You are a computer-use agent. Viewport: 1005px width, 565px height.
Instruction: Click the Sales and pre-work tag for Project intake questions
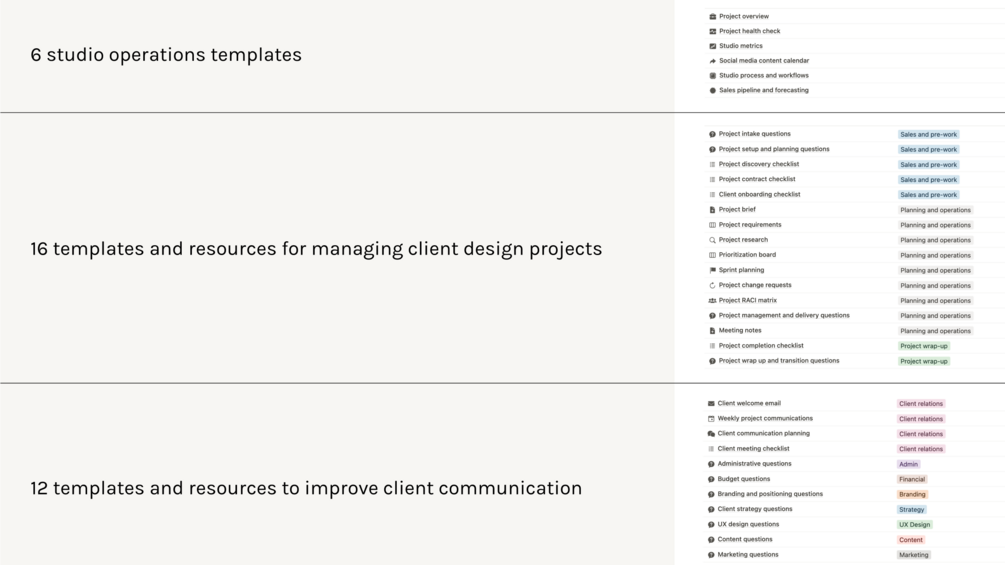point(928,134)
